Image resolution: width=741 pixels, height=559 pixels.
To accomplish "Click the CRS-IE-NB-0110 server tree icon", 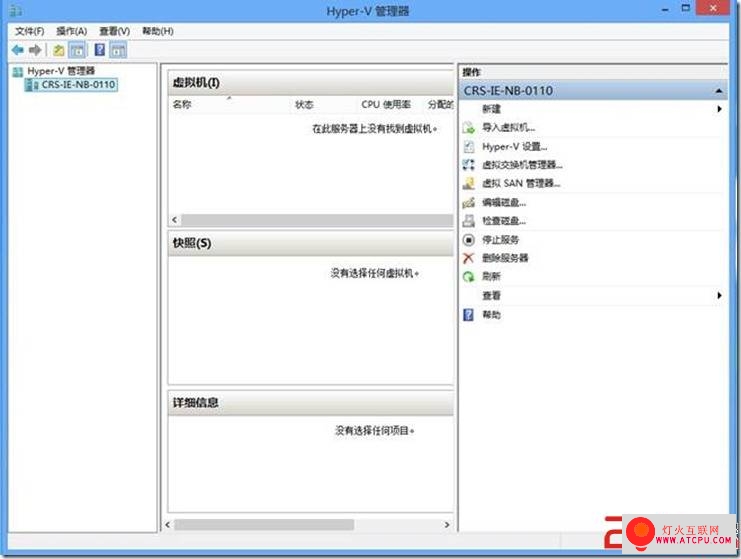I will [32, 85].
